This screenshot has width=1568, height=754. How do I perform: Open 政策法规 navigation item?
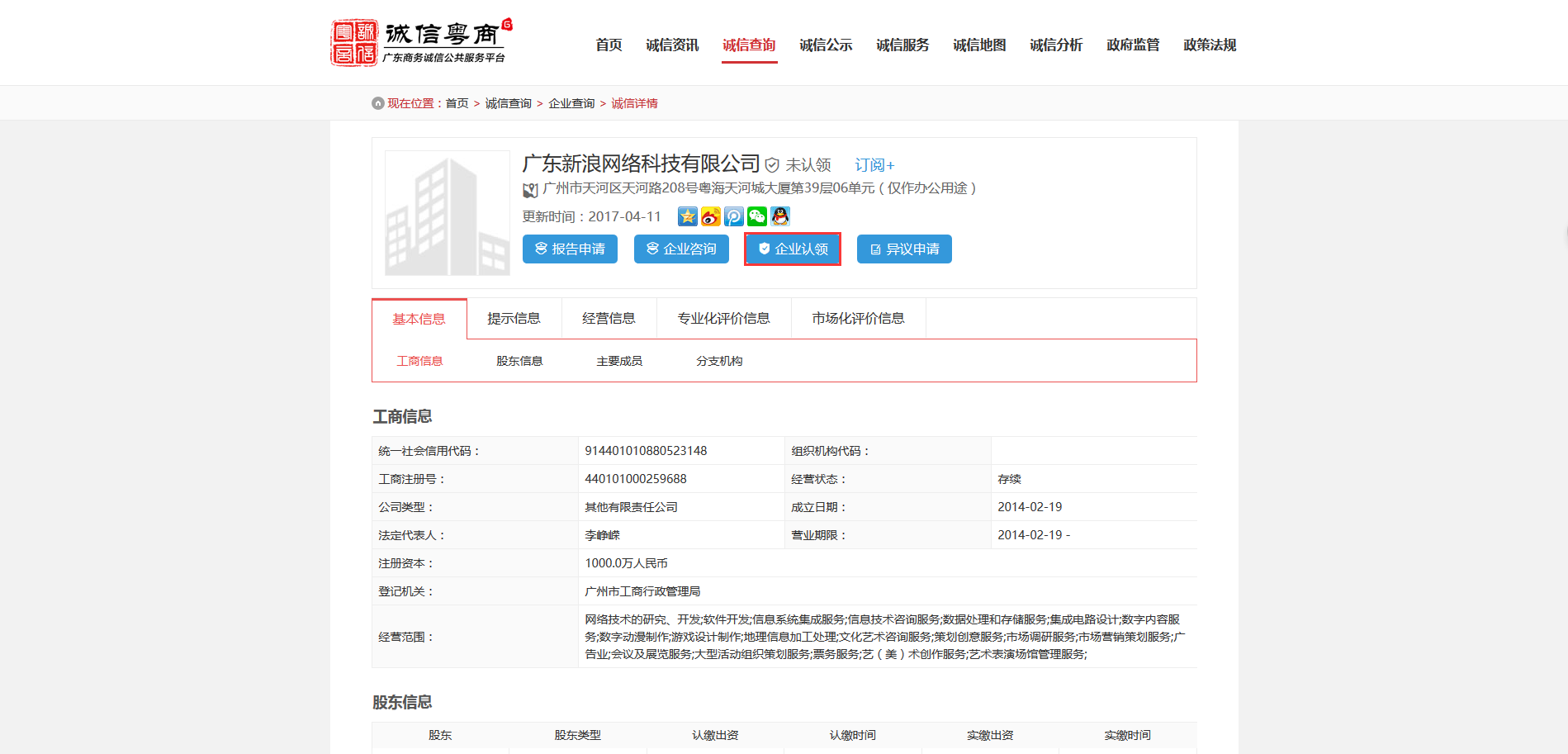(x=1210, y=45)
